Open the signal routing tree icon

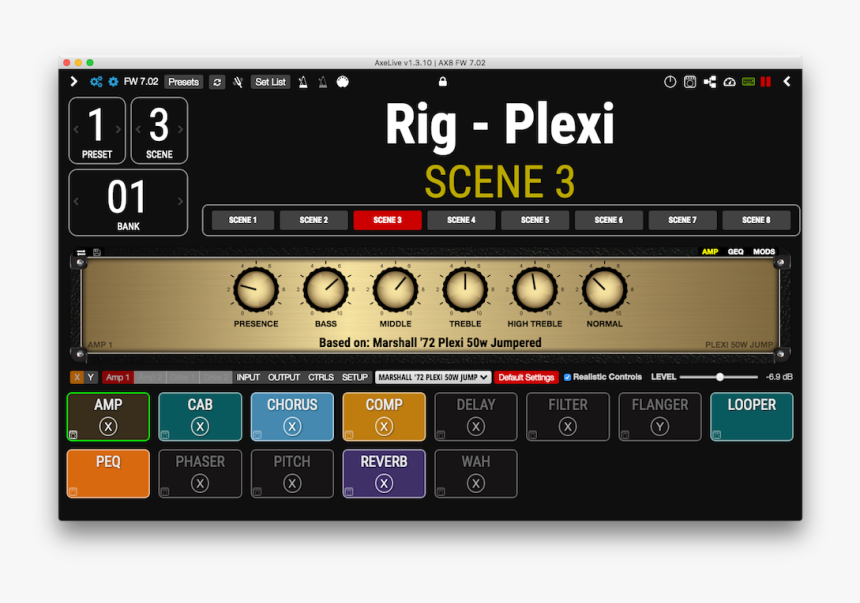[x=710, y=82]
